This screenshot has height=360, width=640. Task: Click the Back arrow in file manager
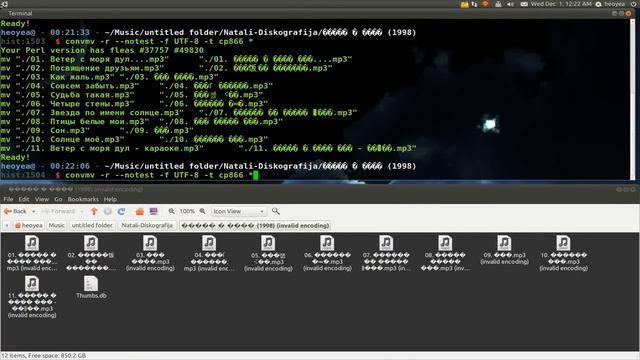tap(15, 211)
